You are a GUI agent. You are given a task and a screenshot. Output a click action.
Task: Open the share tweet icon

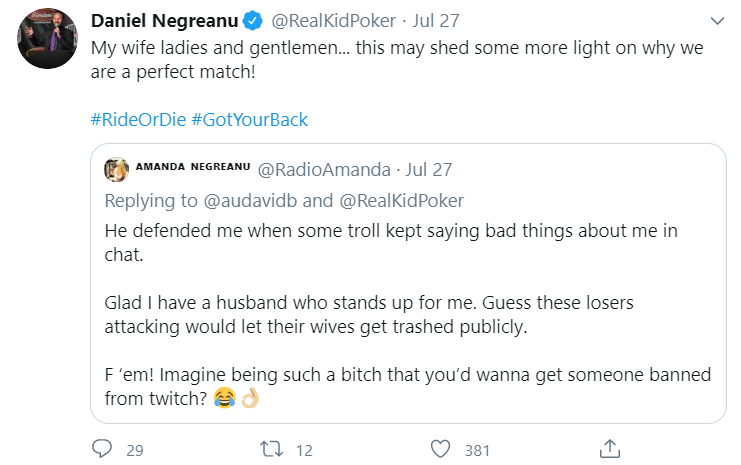[x=609, y=448]
